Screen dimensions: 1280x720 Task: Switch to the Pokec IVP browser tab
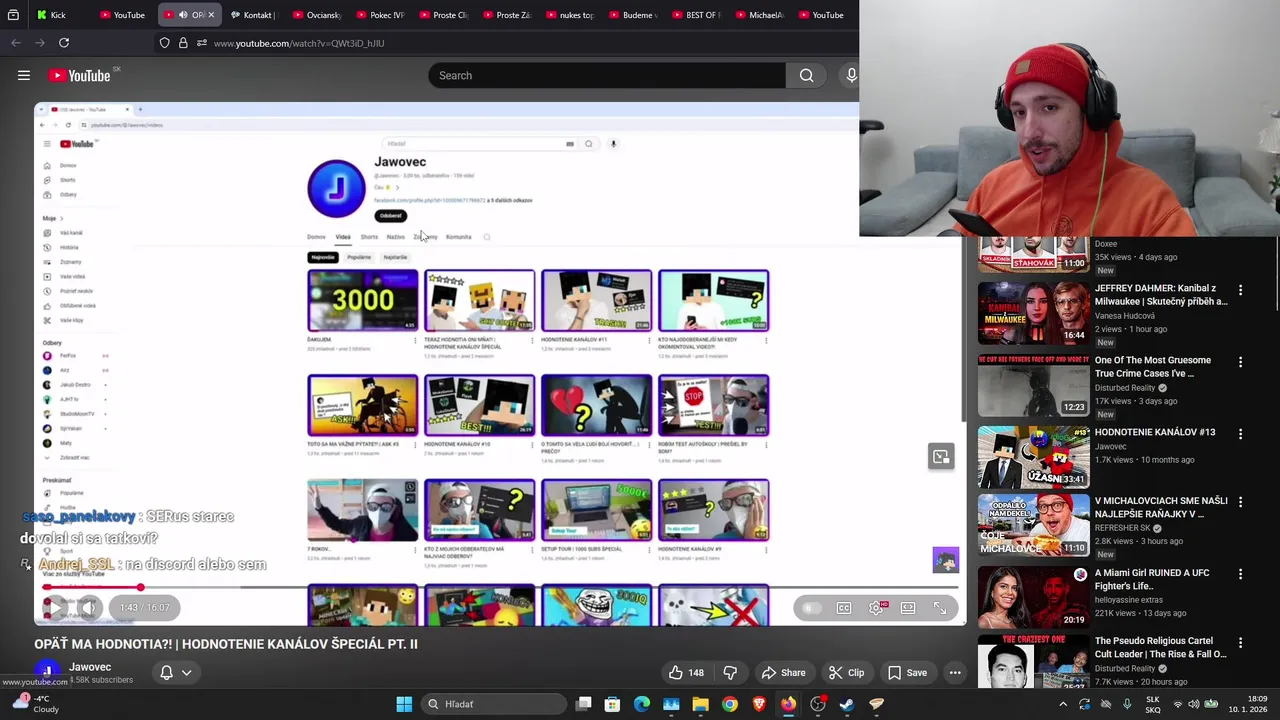pyautogui.click(x=378, y=15)
